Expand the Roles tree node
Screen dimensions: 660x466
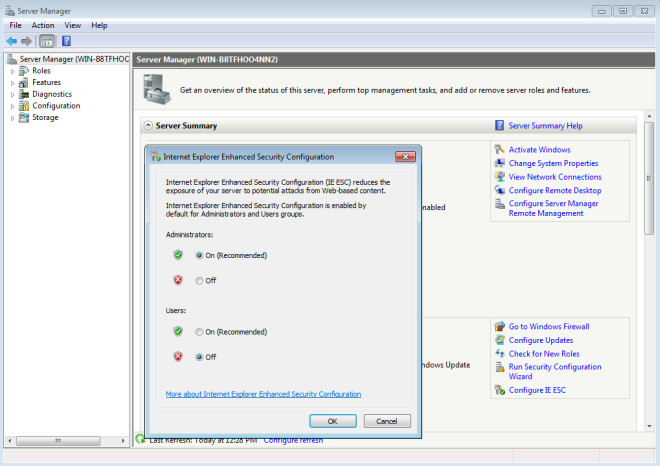tap(13, 71)
